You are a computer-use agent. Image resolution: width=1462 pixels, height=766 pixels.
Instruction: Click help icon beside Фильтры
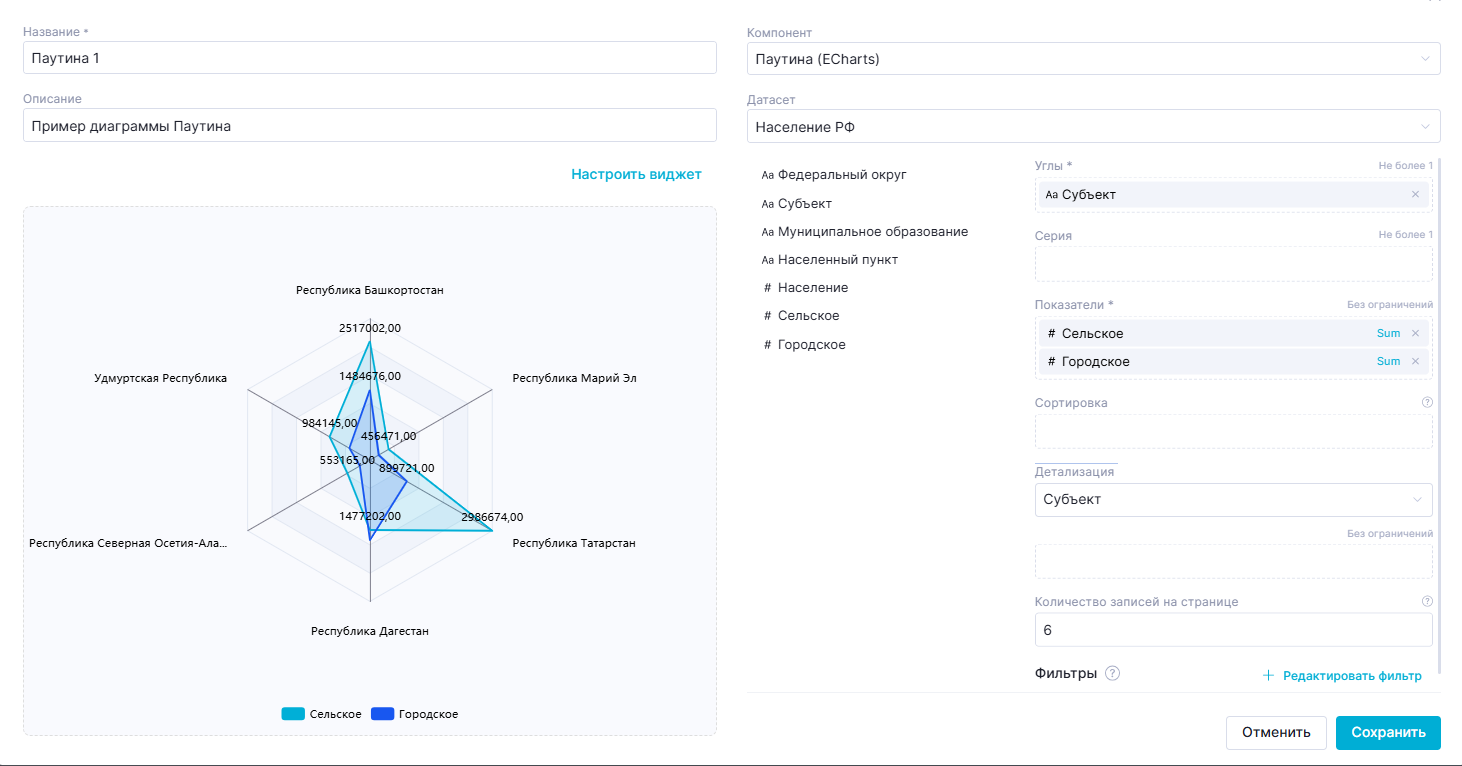(x=1112, y=674)
